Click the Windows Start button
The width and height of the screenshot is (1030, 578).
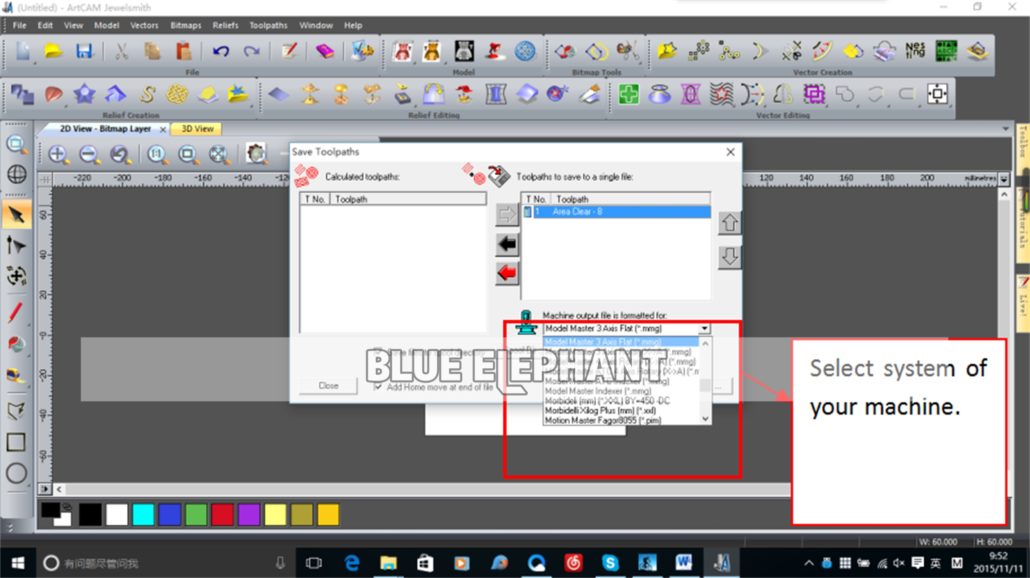point(18,563)
